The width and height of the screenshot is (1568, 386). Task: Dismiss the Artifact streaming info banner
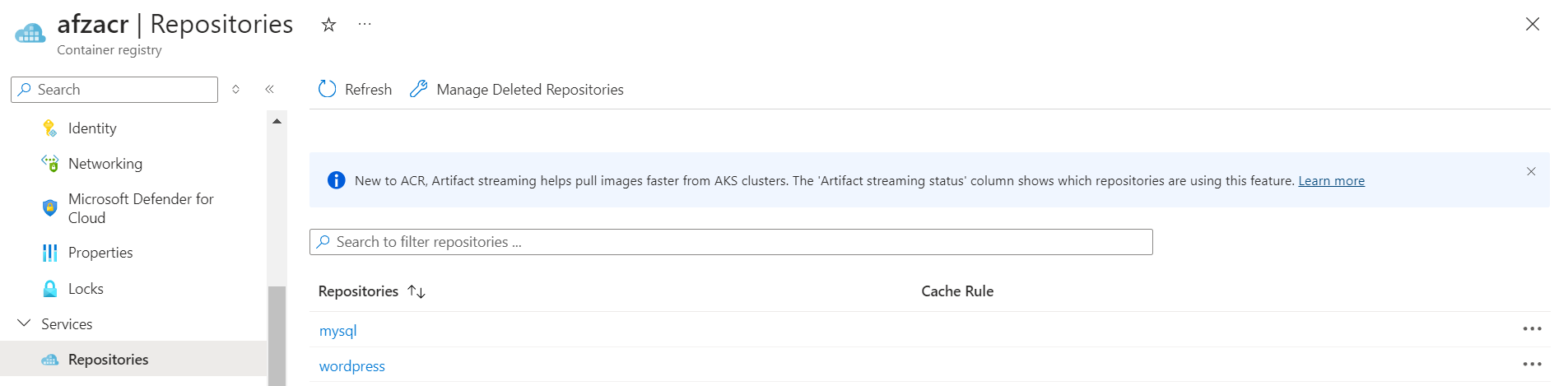point(1531,171)
